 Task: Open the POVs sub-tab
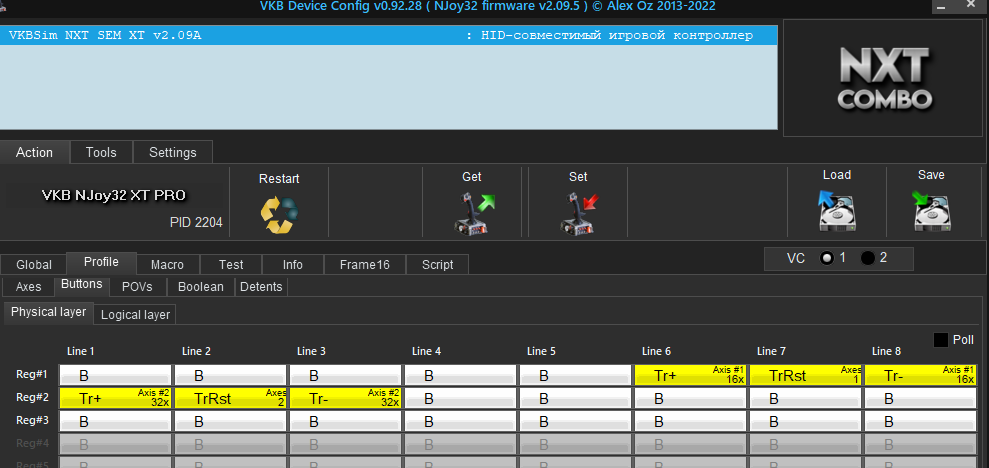click(138, 287)
